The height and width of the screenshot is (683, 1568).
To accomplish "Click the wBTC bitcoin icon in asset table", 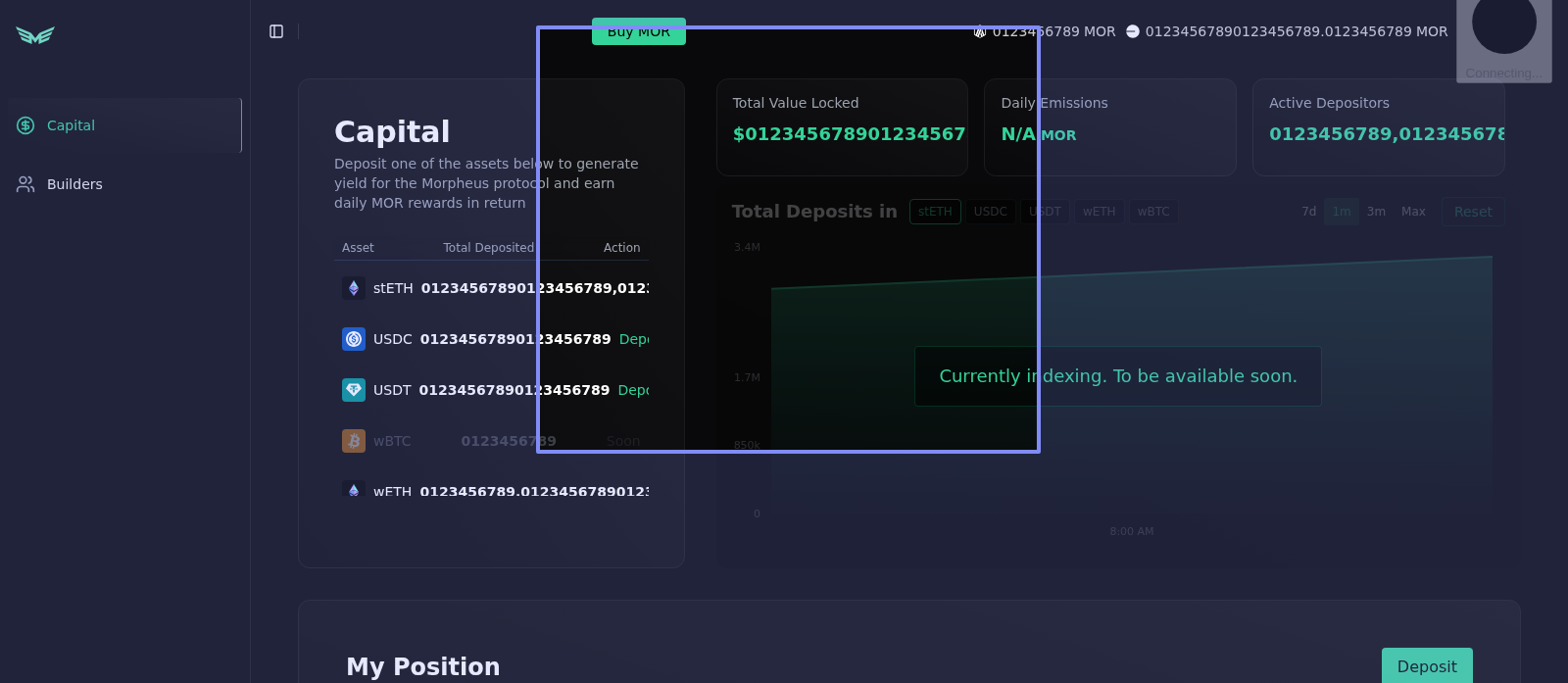I will 354,441.
